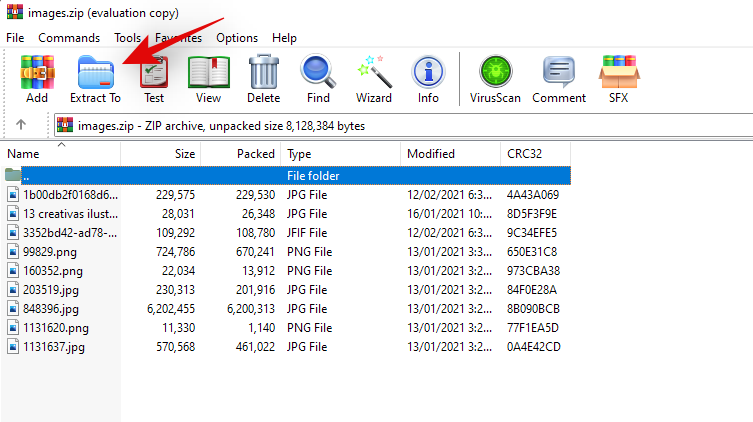Click image icon of 1b00db2f0168d6 file

point(13,194)
